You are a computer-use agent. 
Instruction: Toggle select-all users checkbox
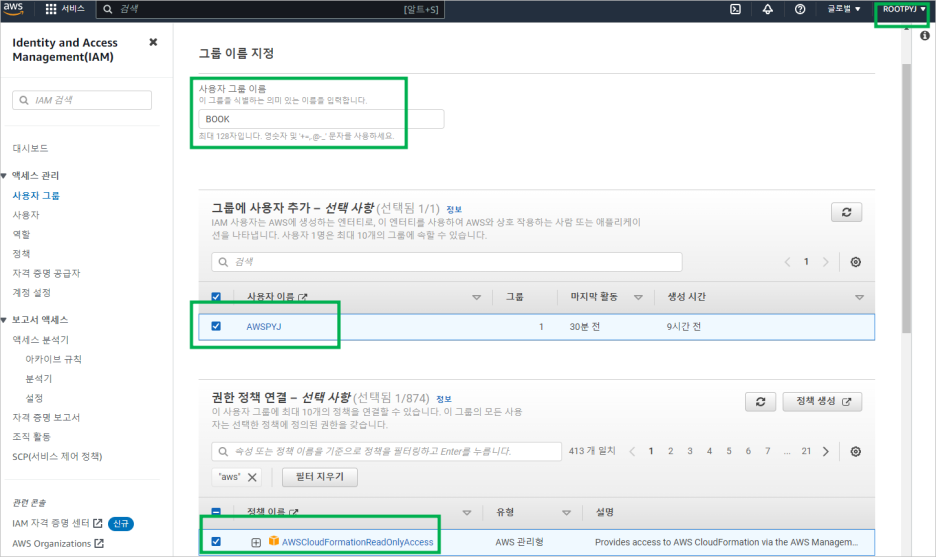(x=216, y=297)
